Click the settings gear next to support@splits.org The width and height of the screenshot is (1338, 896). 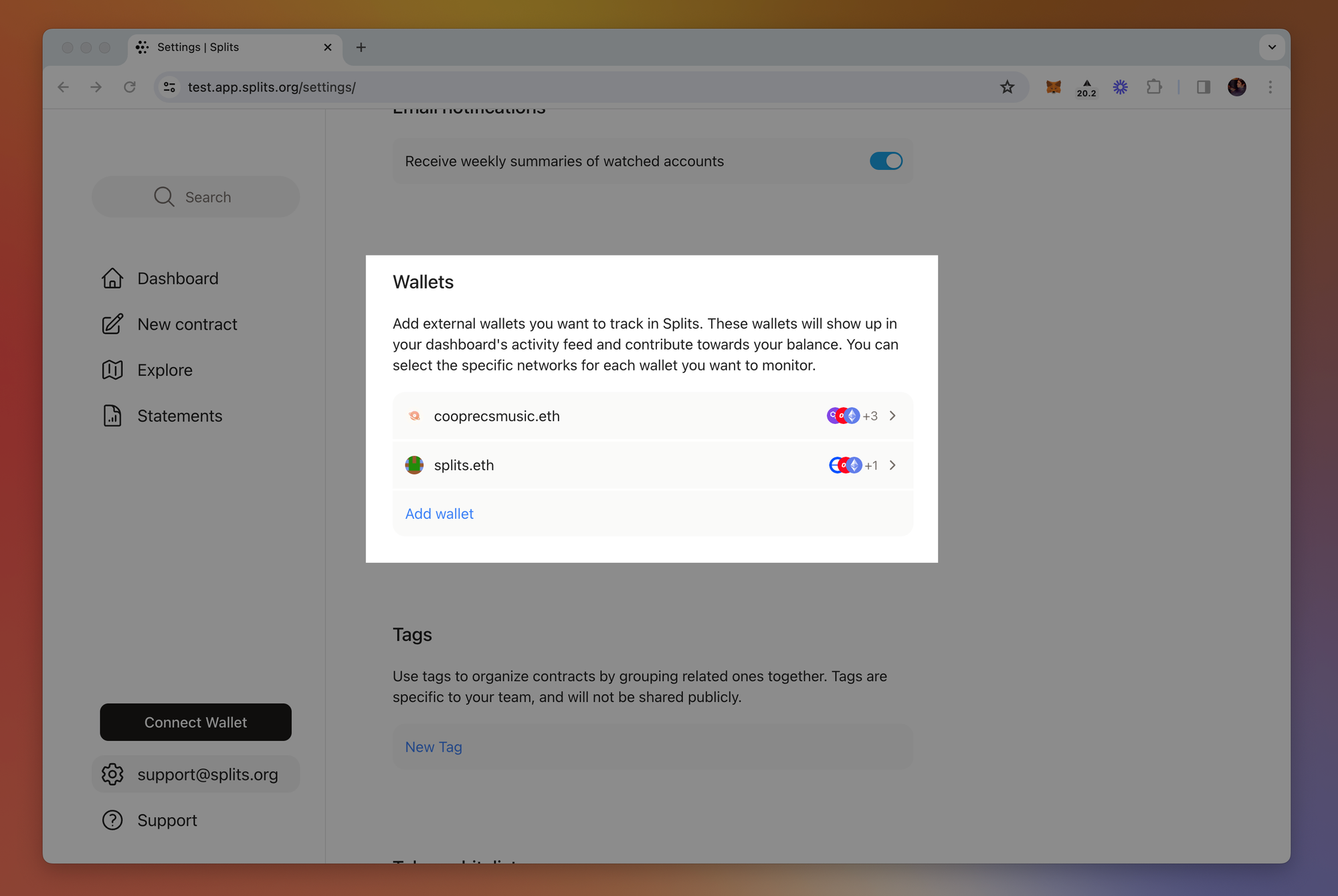coord(112,774)
